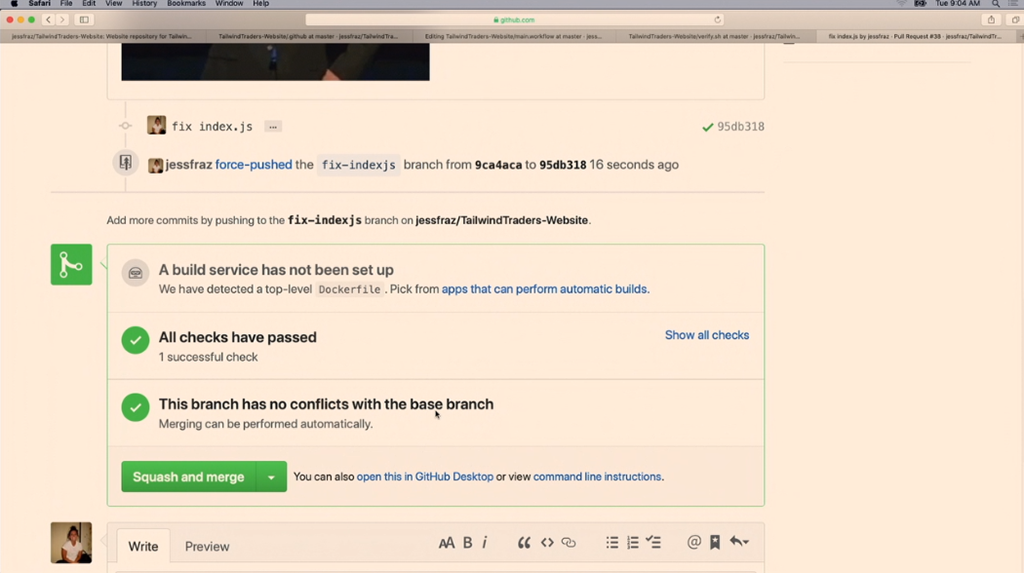1024x573 pixels.
Task: Open the Help menu
Action: 261,3
